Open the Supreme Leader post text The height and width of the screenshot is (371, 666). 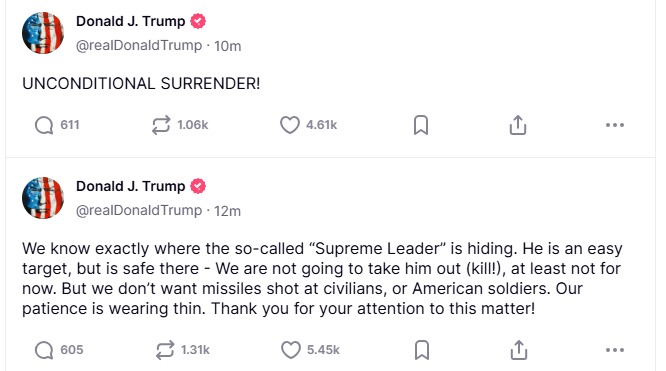coord(322,278)
